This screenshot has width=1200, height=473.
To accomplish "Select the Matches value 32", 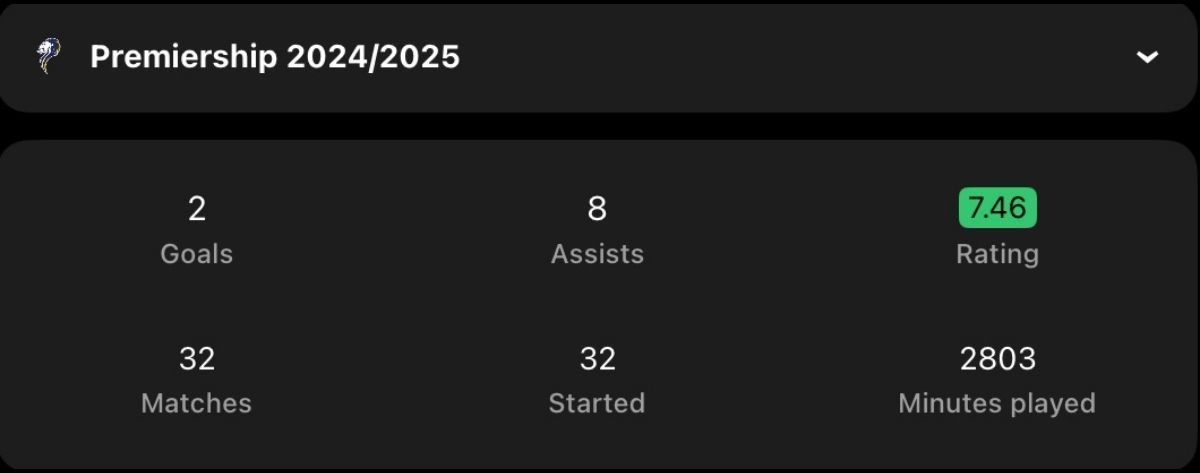I will point(197,358).
